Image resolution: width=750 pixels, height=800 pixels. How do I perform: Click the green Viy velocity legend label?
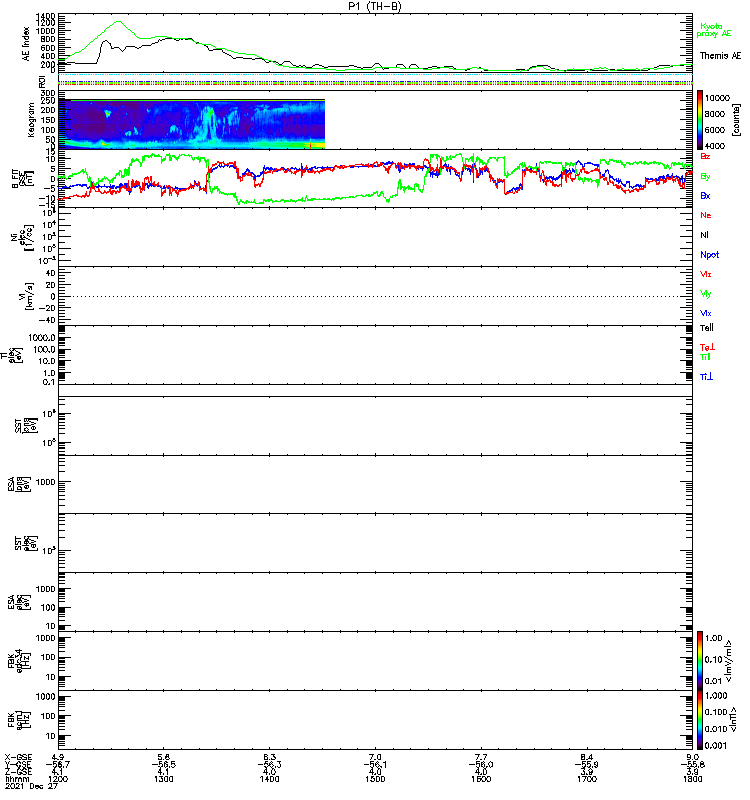(x=706, y=294)
